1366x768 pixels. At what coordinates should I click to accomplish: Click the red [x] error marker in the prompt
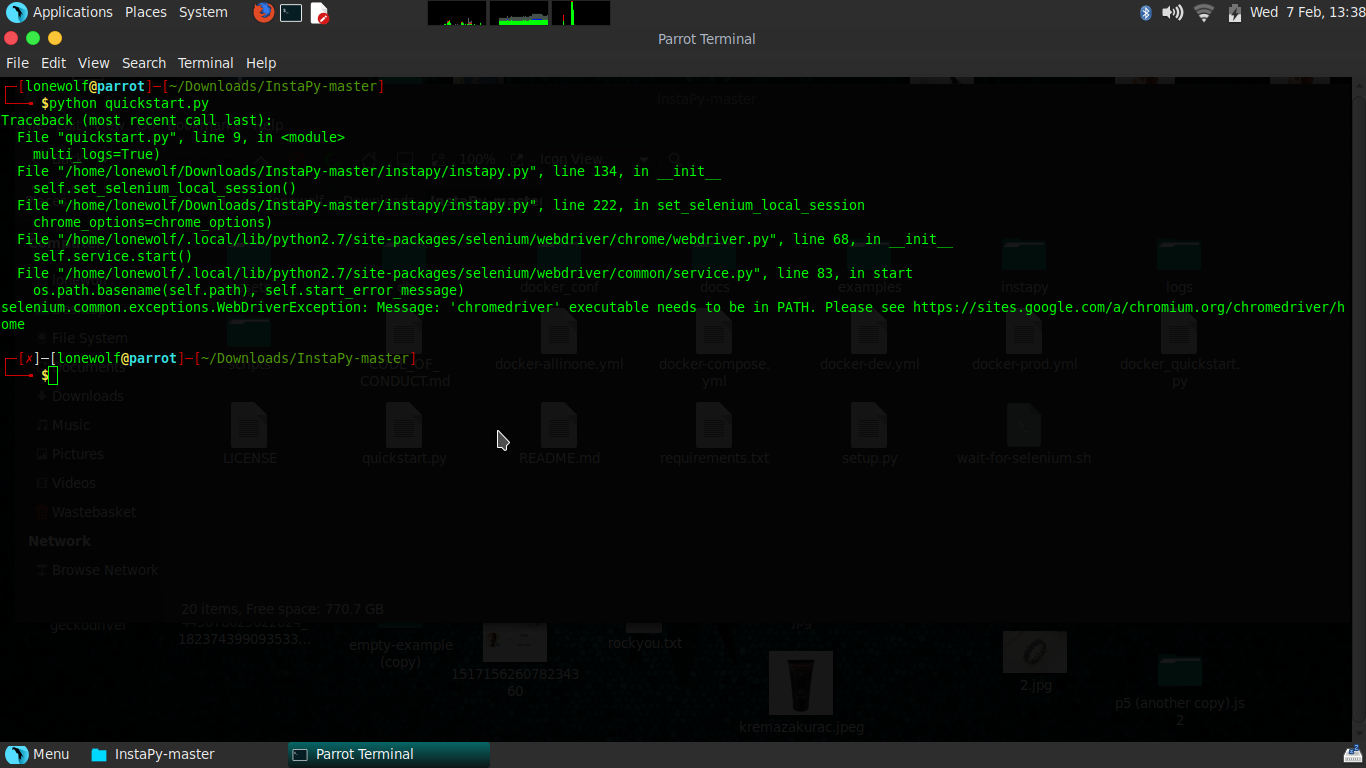[29, 358]
